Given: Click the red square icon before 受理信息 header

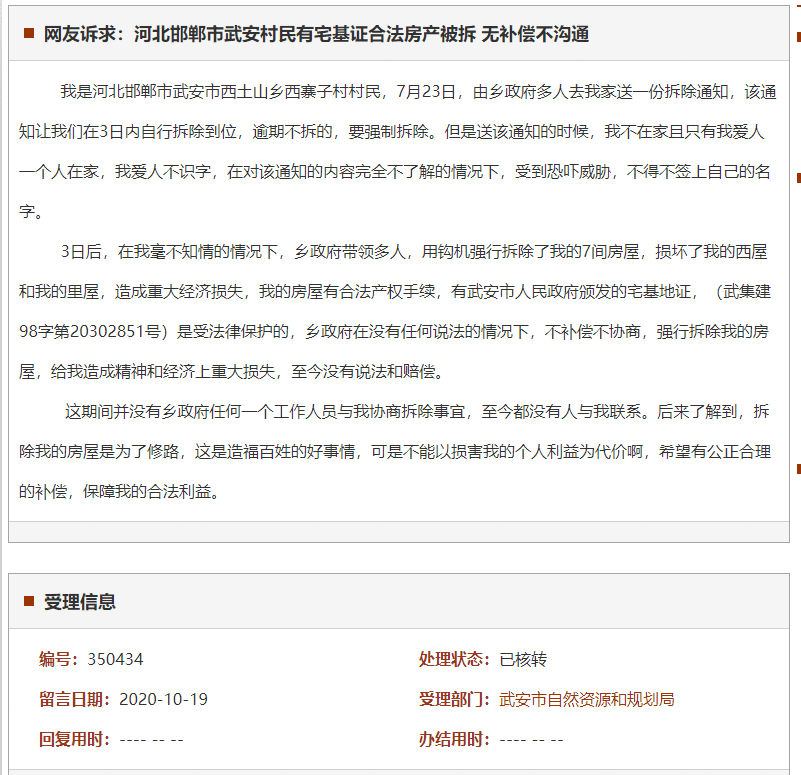Looking at the screenshot, I should [27, 599].
